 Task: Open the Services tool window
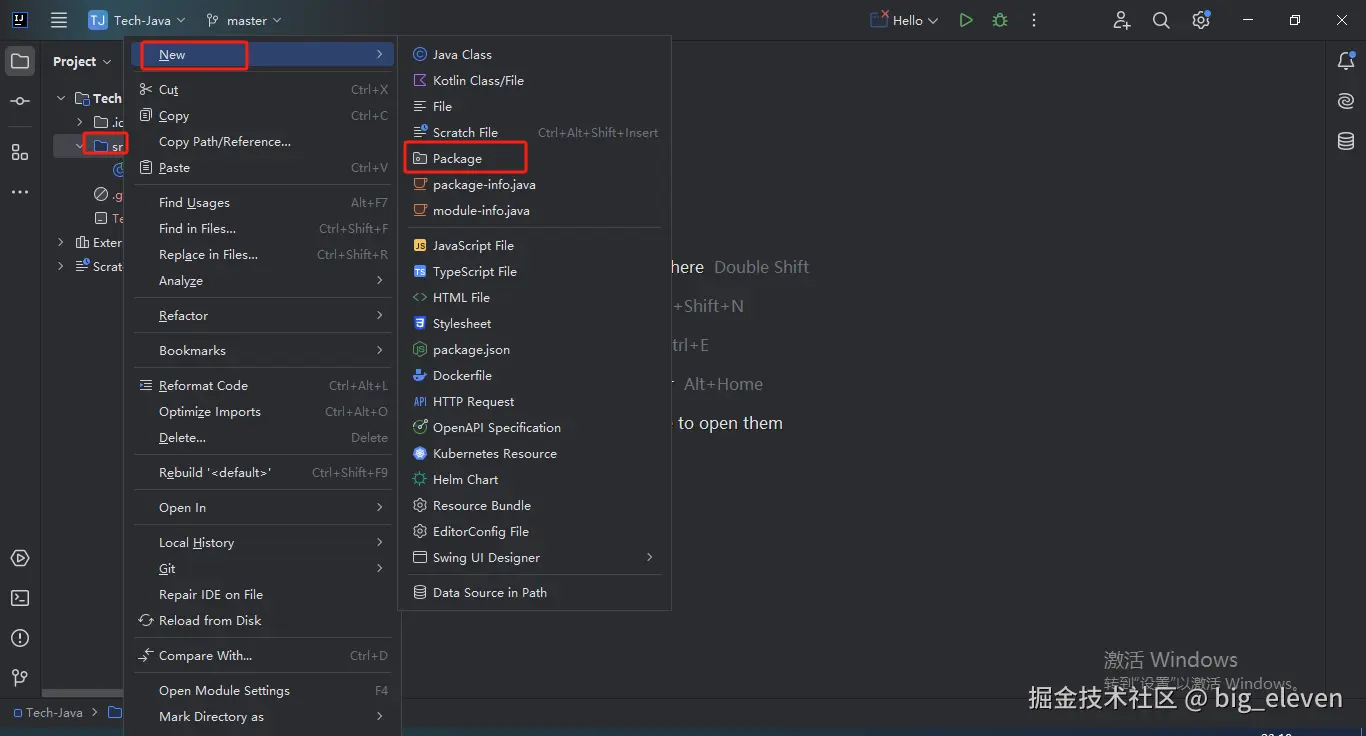[x=20, y=558]
